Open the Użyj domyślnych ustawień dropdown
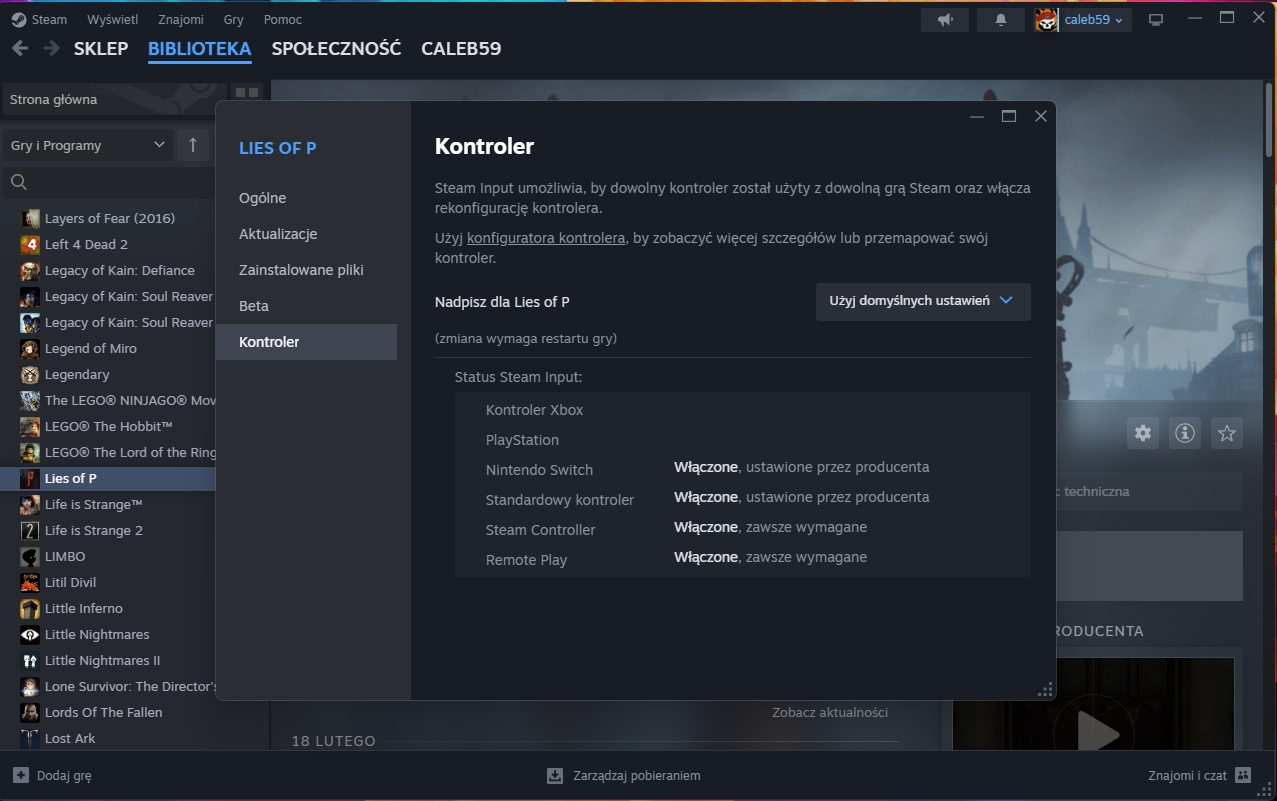Viewport: 1277px width, 801px height. [923, 301]
